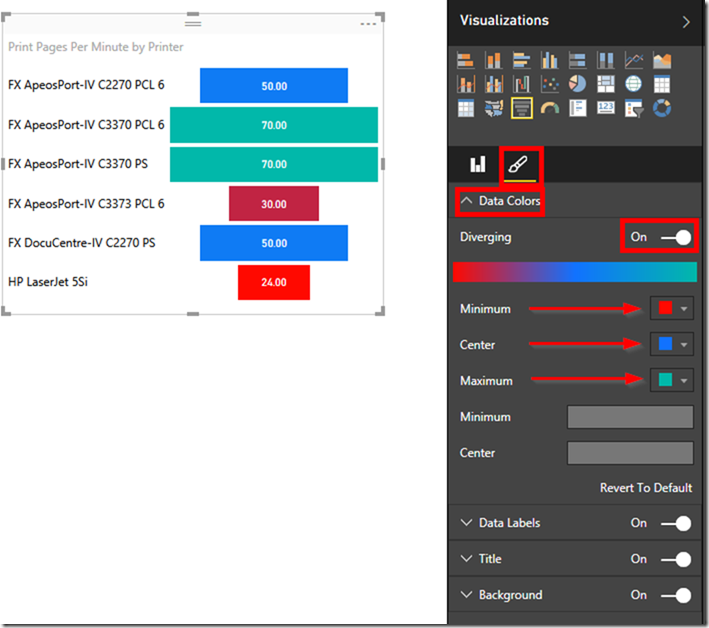Viewport: 709px width, 628px height.
Task: Expand the Data Labels section
Action: [466, 523]
